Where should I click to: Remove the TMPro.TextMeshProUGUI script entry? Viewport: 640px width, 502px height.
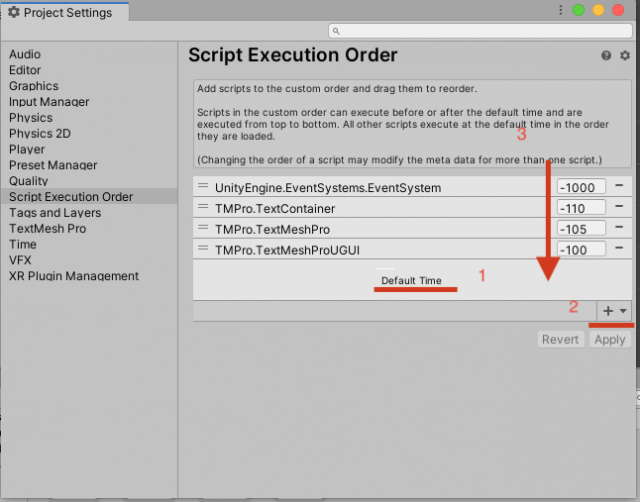(619, 248)
